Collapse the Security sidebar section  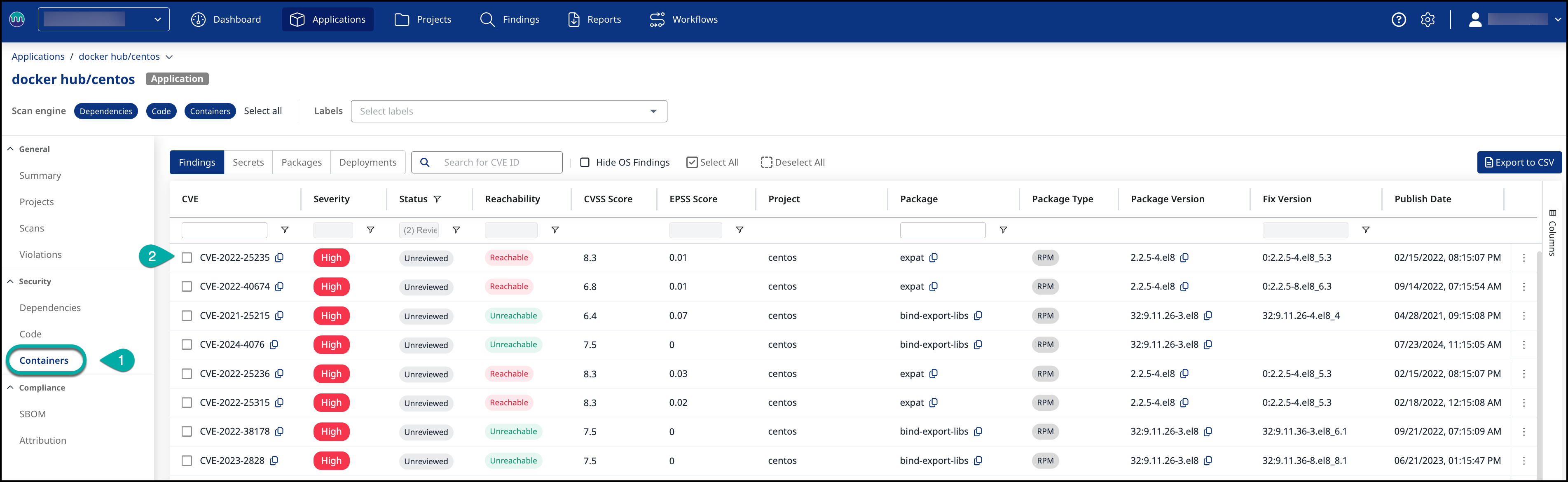pyautogui.click(x=10, y=281)
